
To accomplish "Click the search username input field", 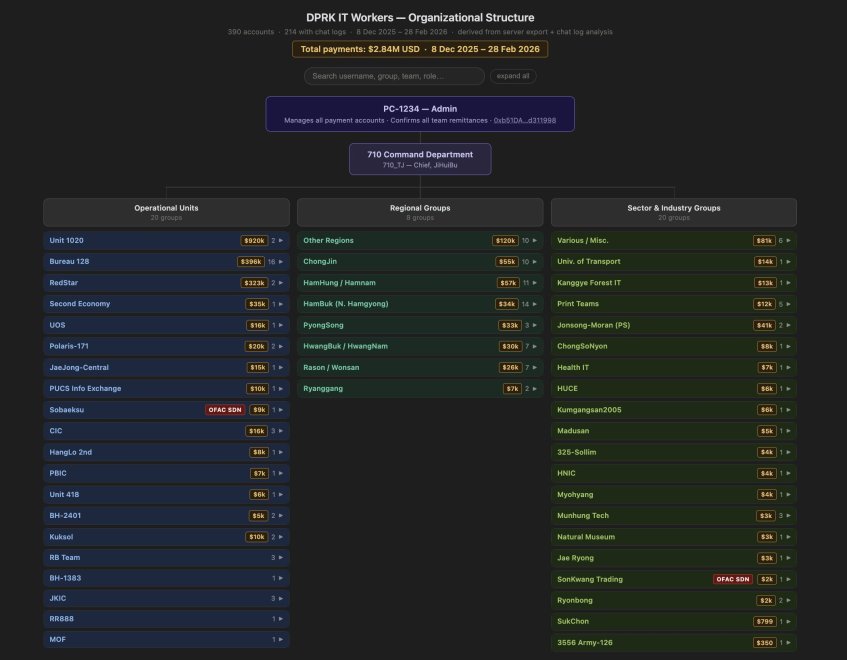I will 394,76.
